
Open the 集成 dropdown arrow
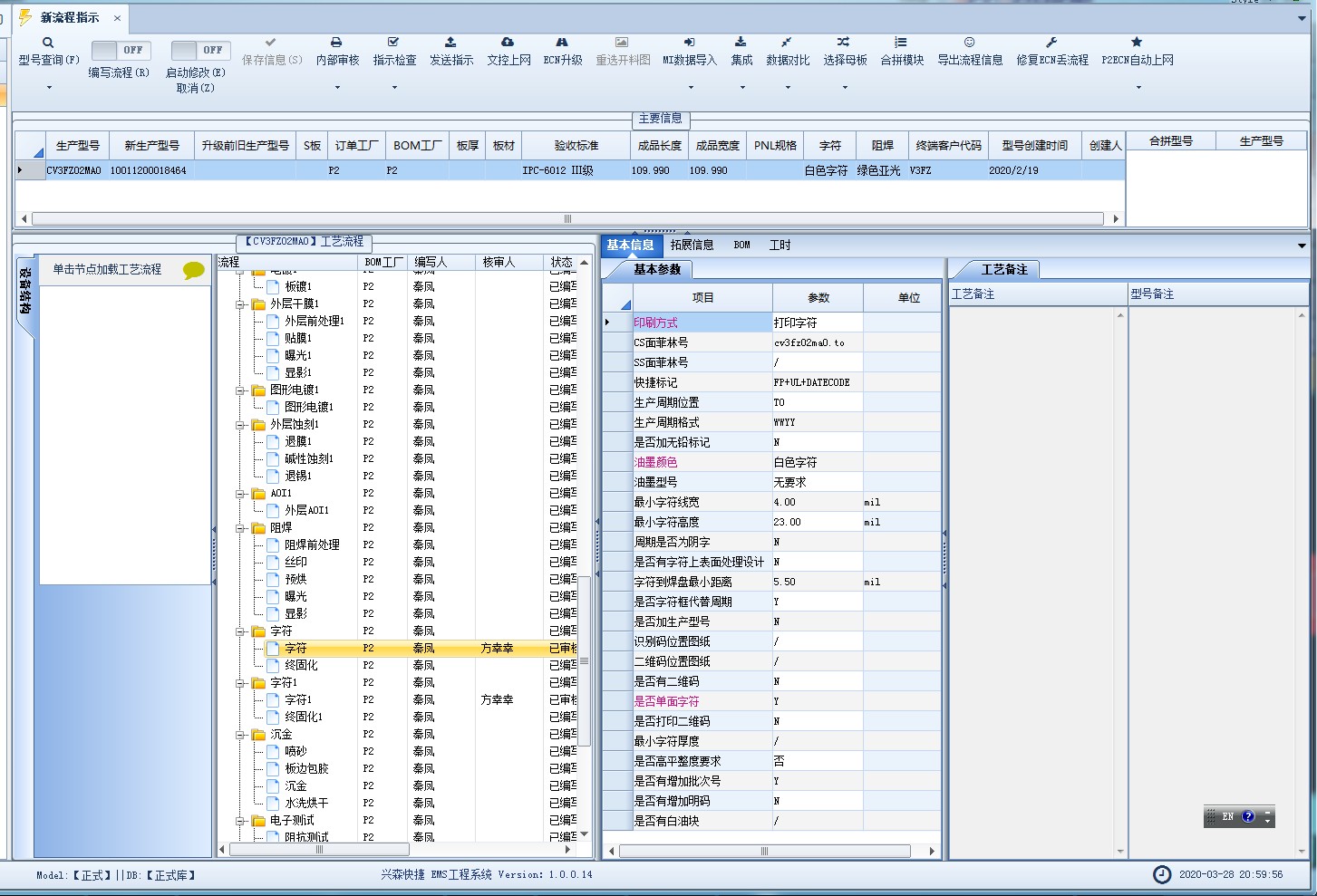(742, 88)
